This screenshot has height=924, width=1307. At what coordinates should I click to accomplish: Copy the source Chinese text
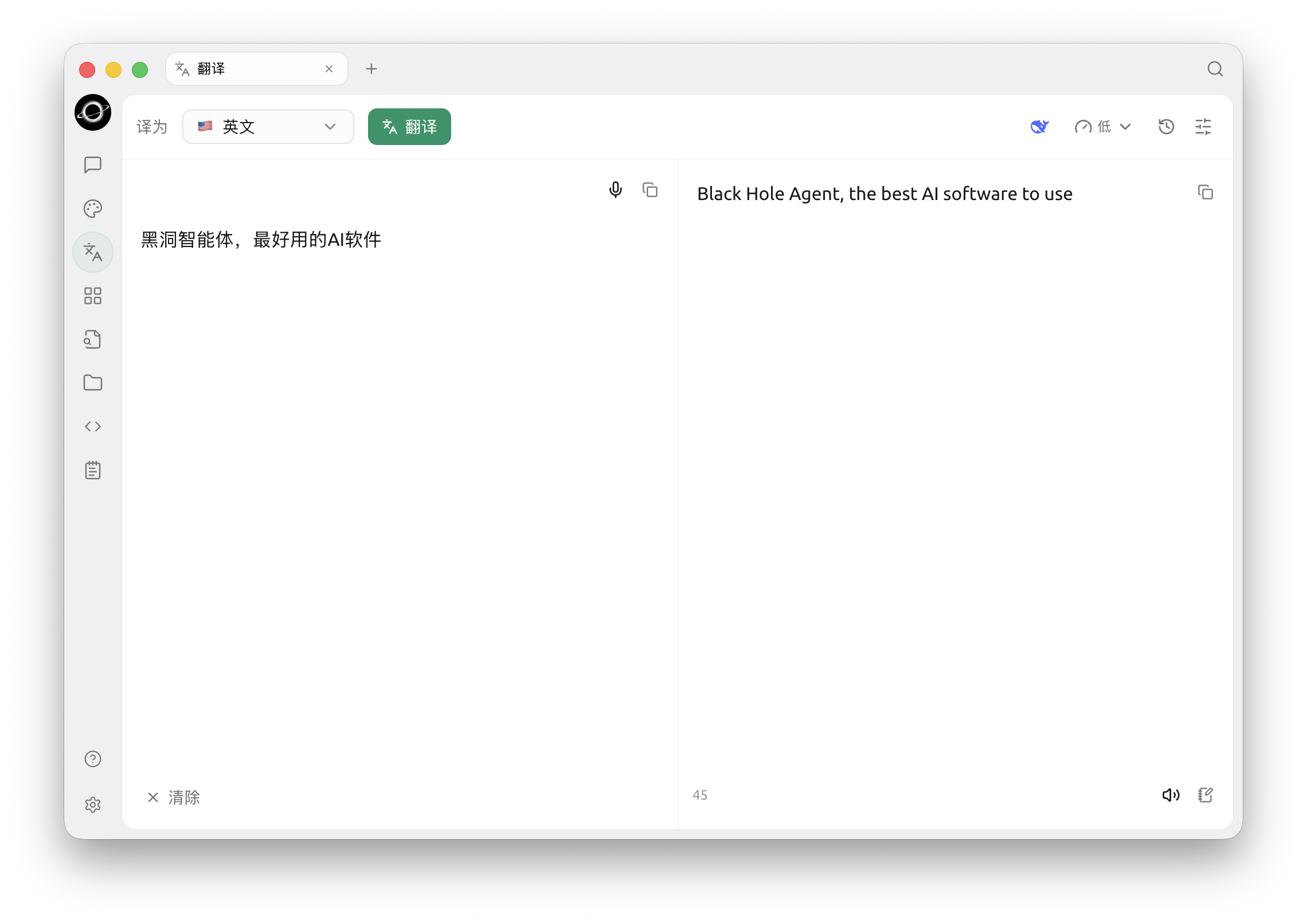(x=650, y=190)
